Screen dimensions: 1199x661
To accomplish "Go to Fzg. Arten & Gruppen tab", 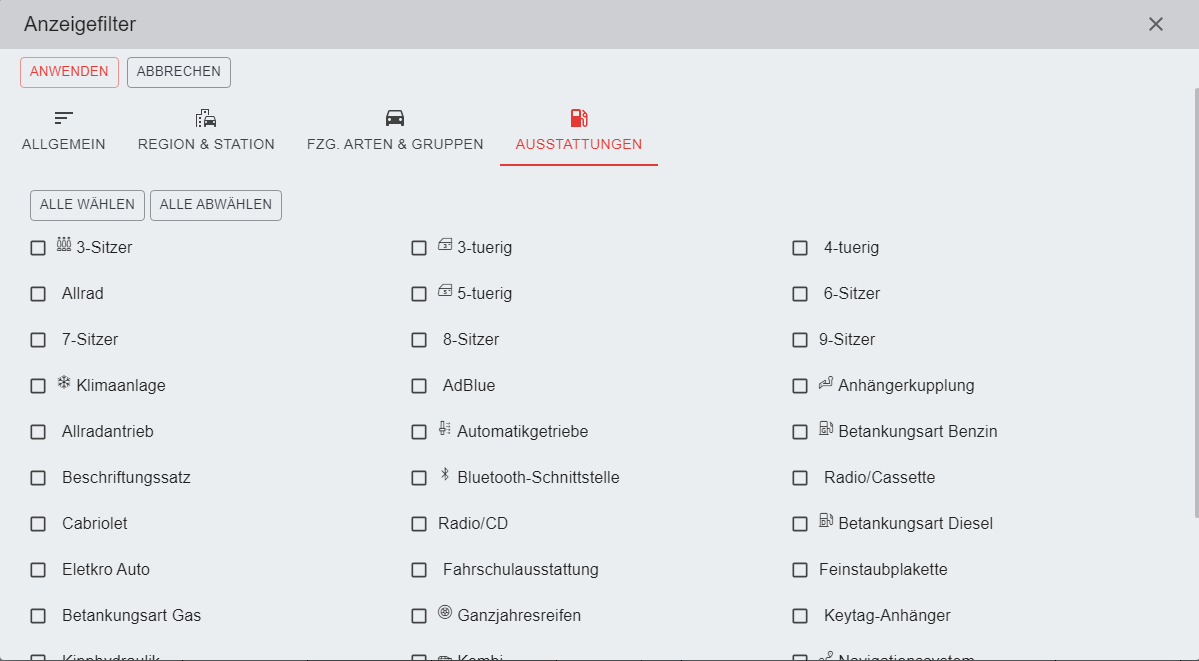I will (395, 131).
